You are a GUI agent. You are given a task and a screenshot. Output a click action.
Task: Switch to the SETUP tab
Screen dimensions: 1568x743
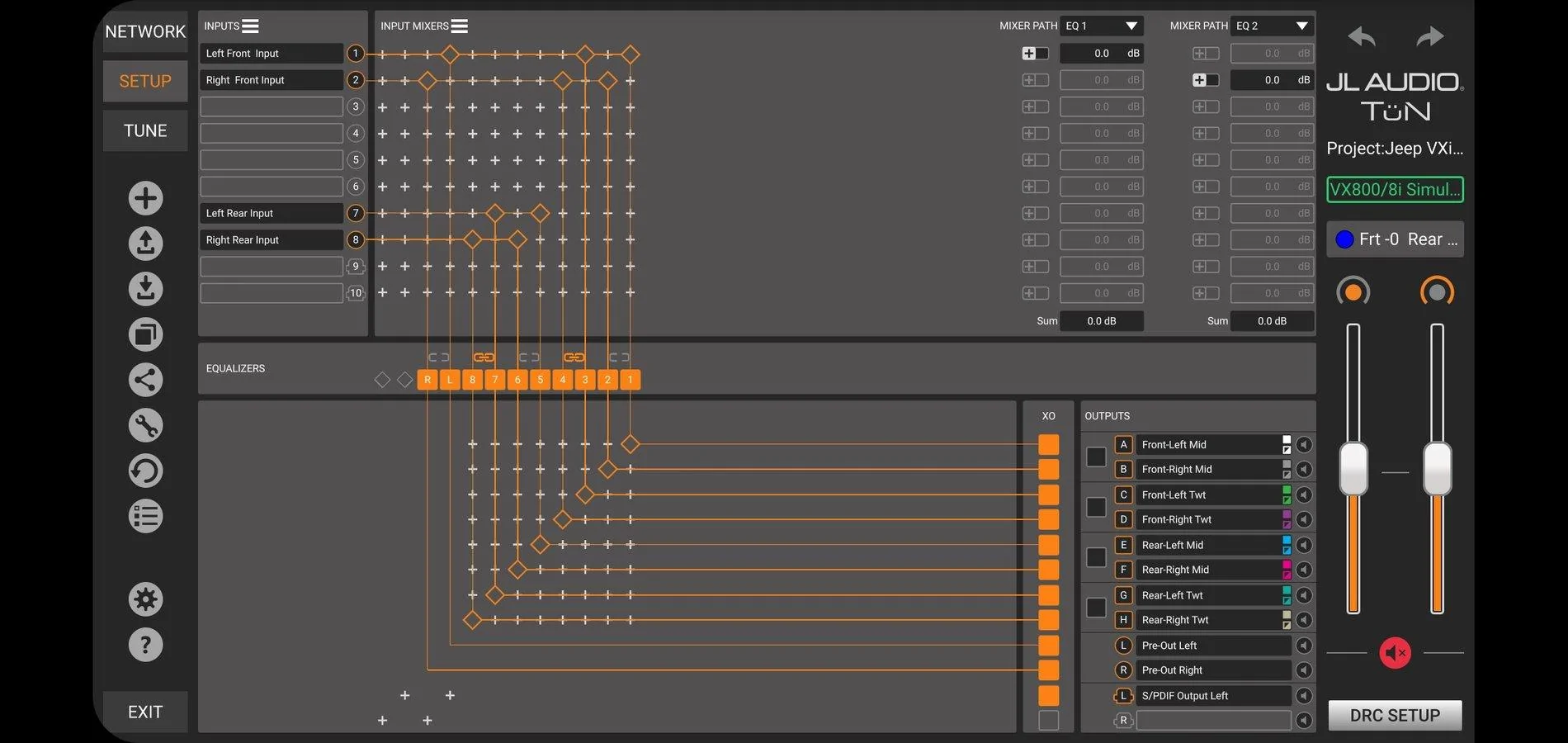coord(145,81)
